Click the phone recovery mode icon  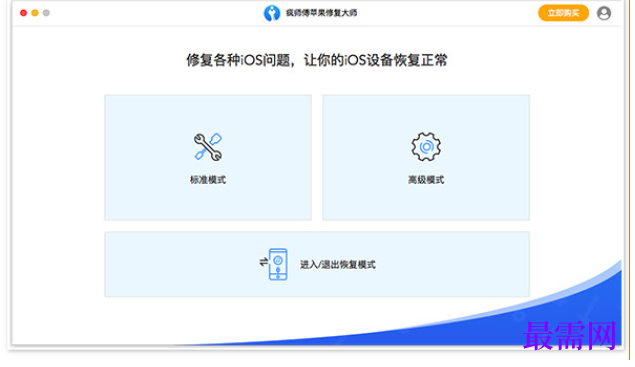[x=274, y=264]
